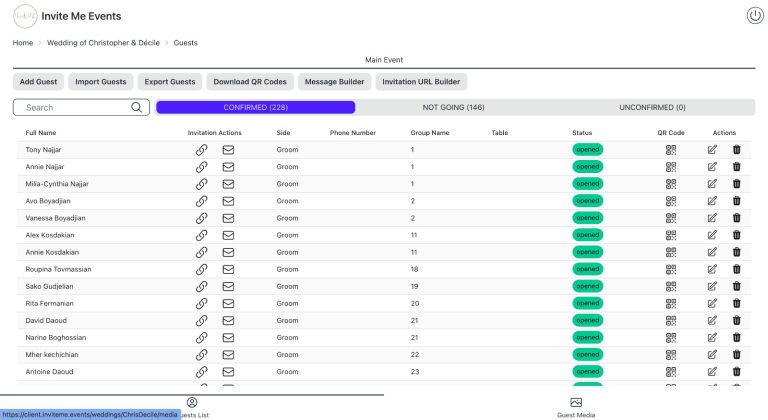768x420 pixels.
Task: Open Guest Media in bottom navigation
Action: point(576,406)
